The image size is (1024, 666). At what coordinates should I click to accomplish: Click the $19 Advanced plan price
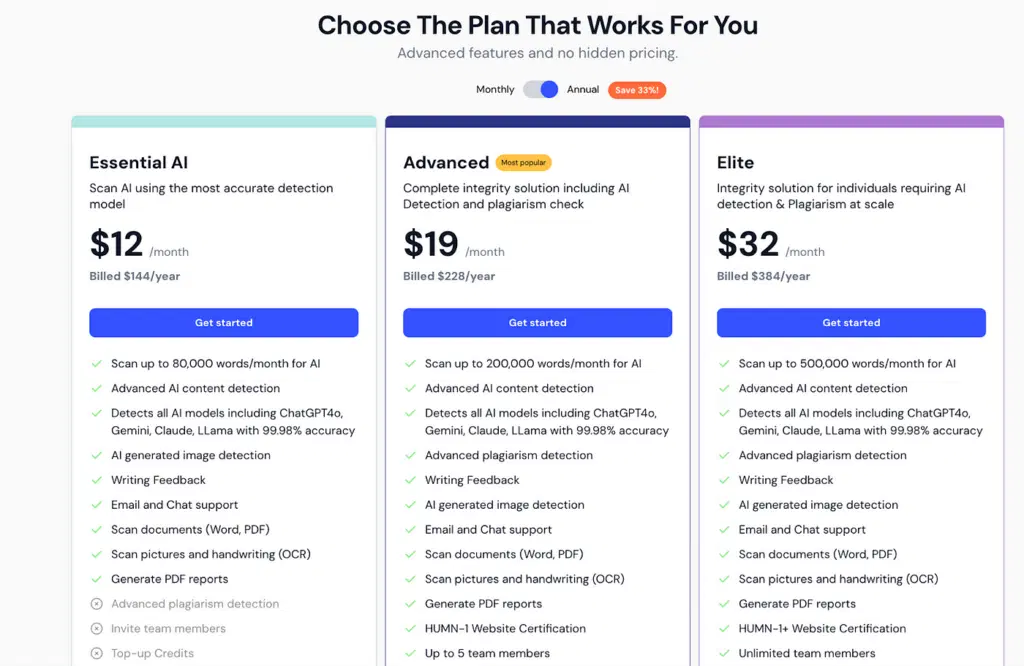click(x=431, y=244)
